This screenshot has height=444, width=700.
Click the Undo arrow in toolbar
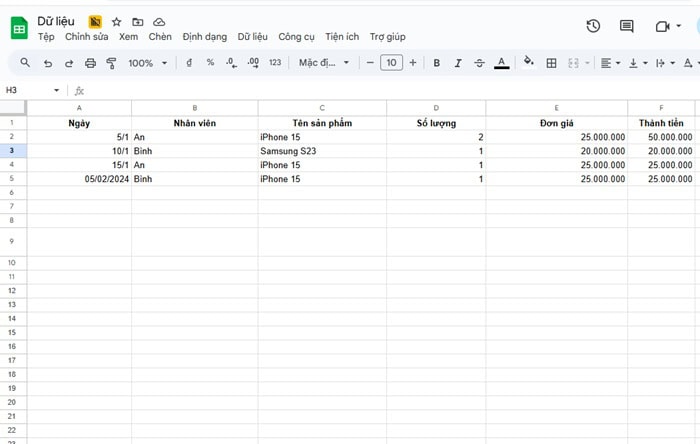48,63
